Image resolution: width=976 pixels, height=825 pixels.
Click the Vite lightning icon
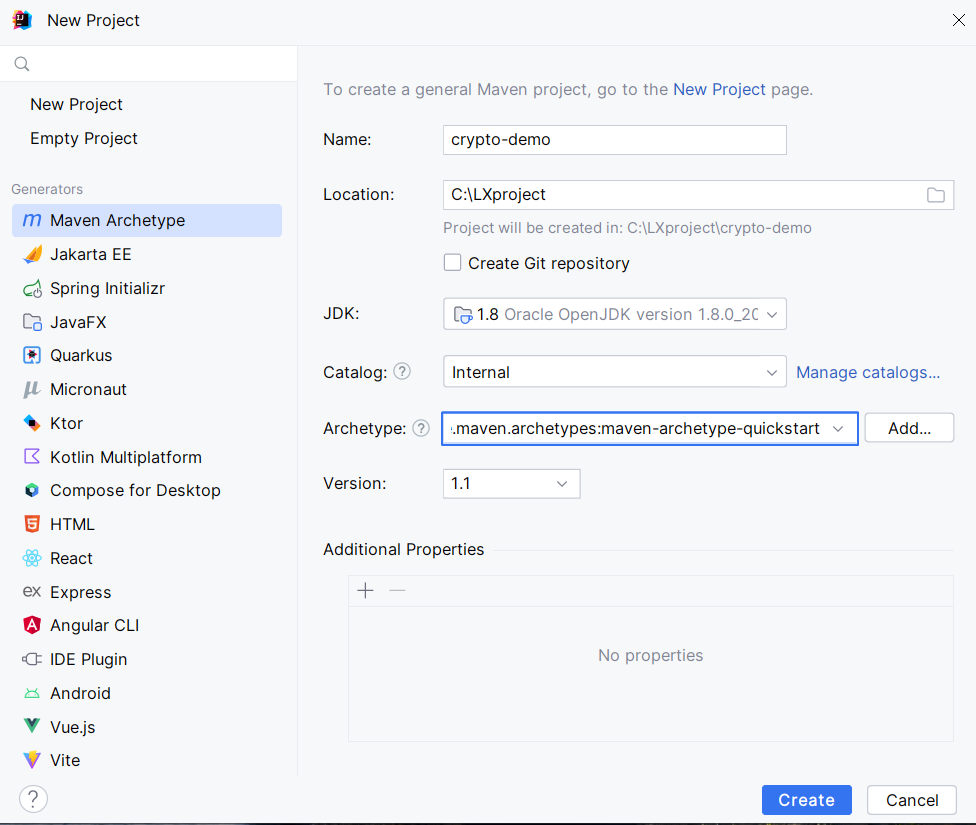click(x=32, y=760)
